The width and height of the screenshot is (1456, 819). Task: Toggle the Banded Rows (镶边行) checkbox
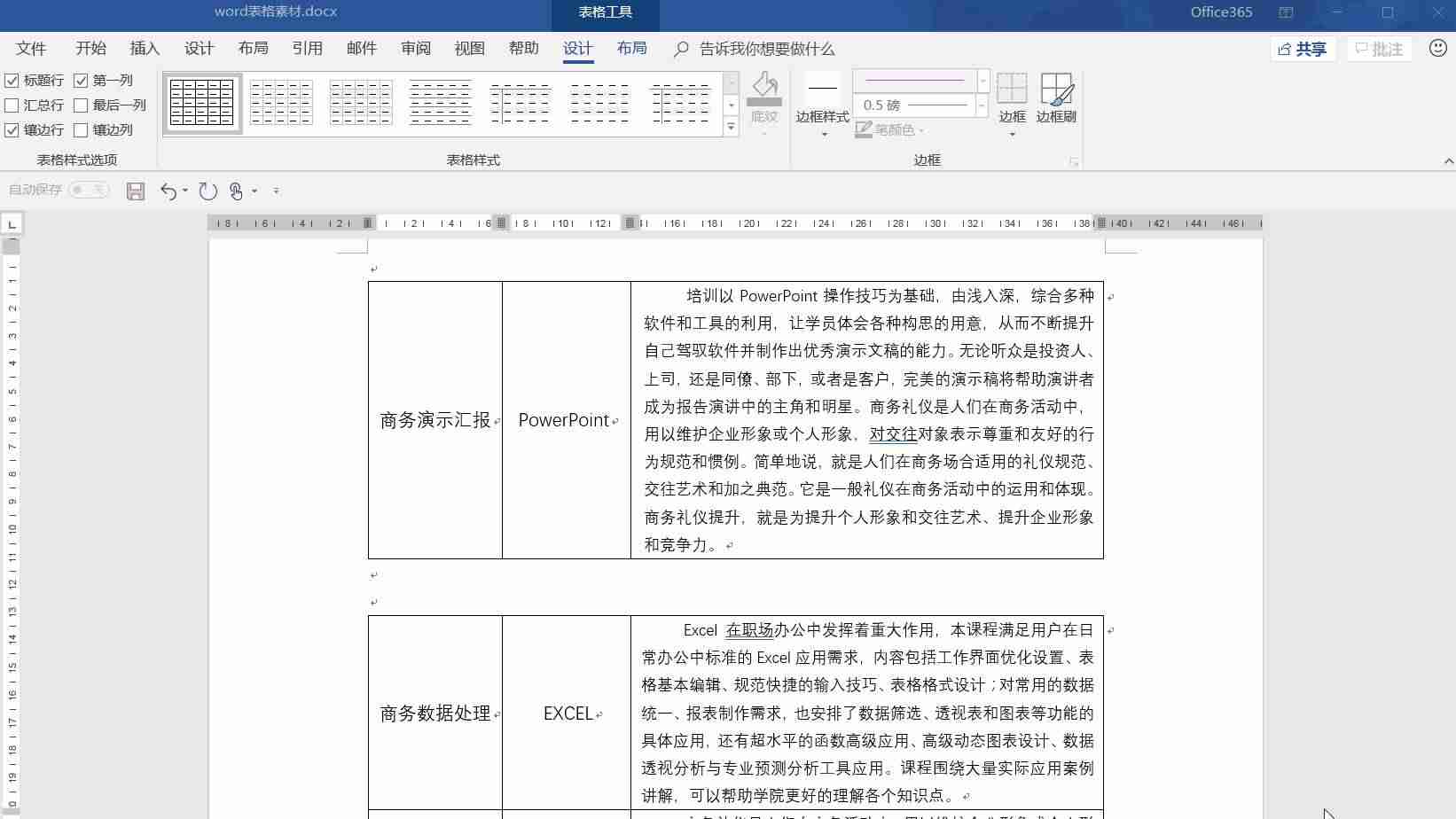[x=12, y=130]
